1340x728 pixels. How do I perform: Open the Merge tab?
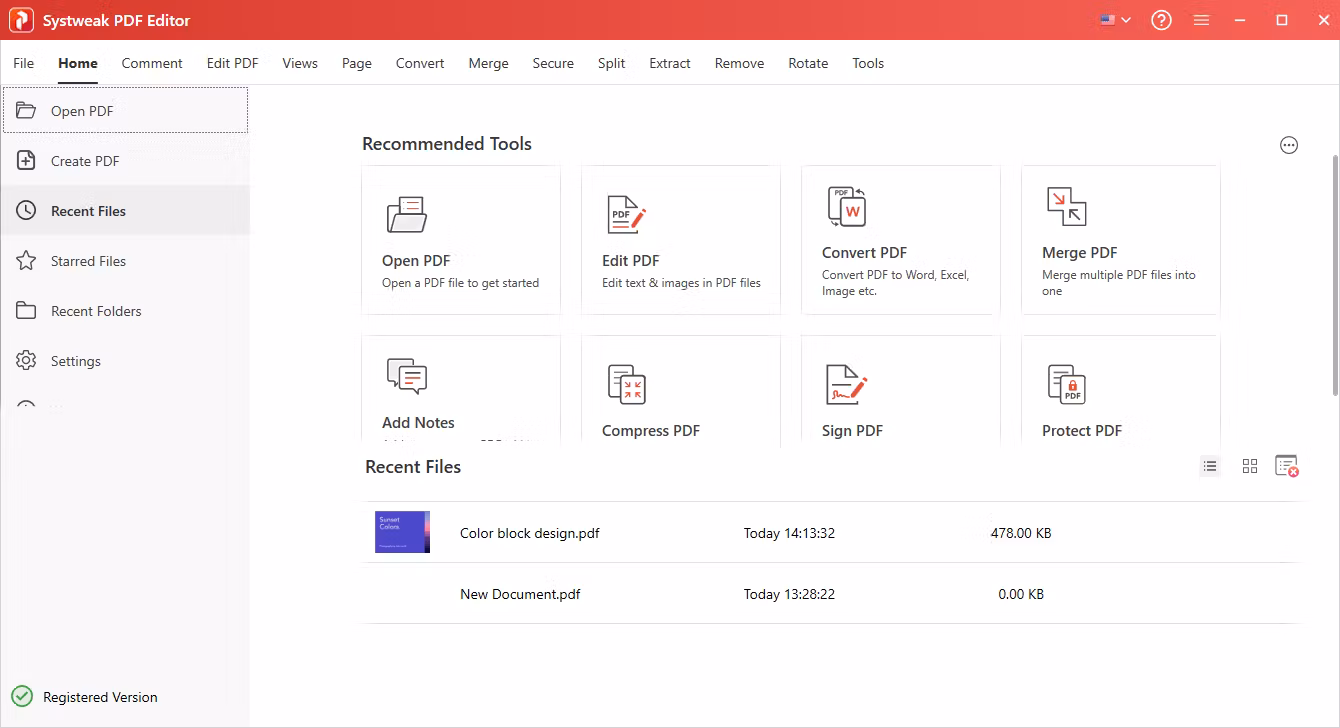click(x=489, y=63)
